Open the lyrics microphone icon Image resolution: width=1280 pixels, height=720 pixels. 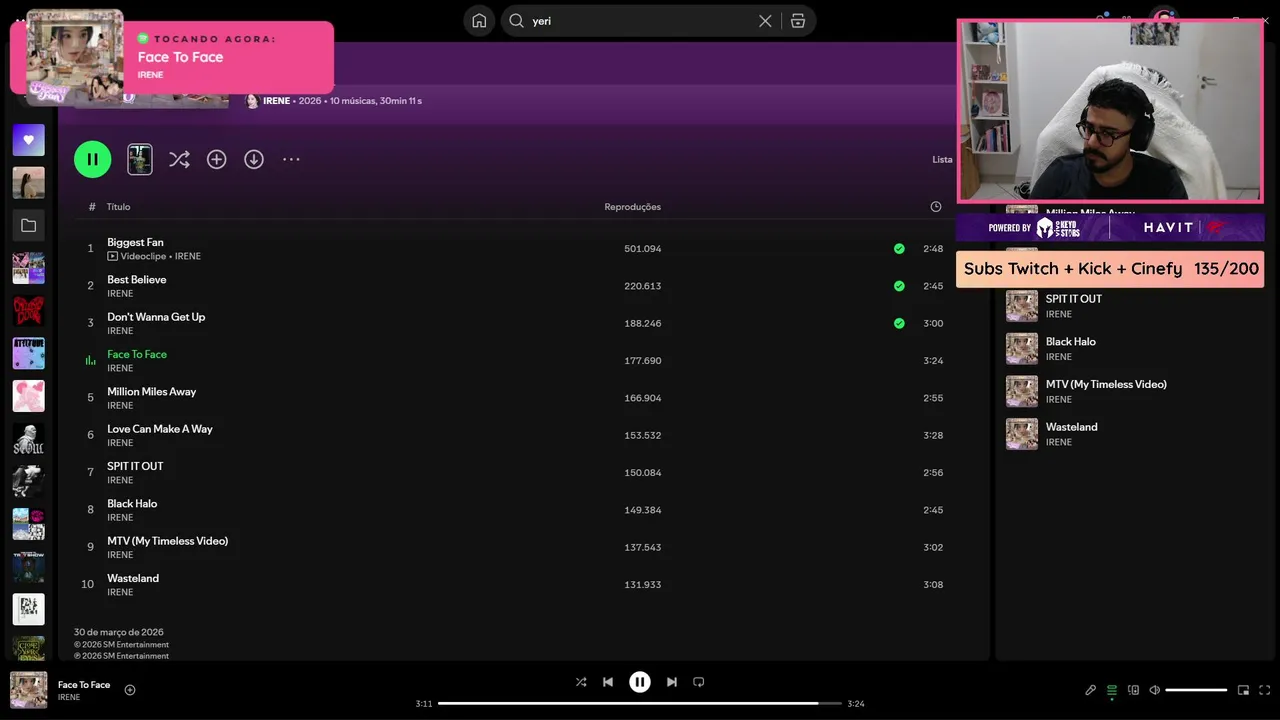coord(1091,690)
